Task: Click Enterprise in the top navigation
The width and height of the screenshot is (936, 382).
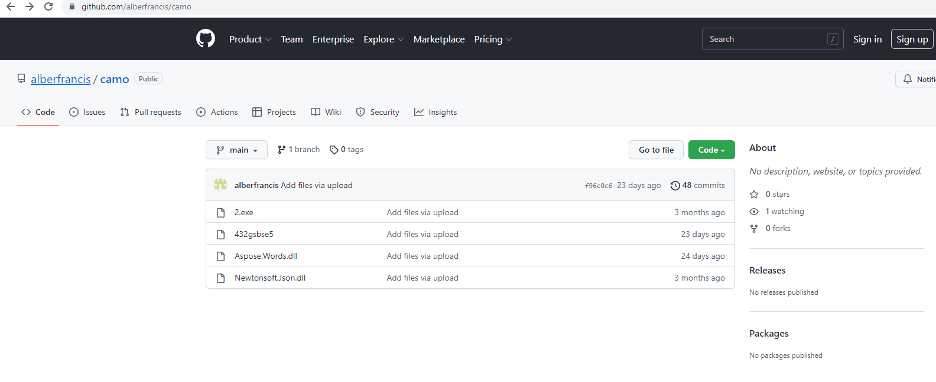Action: (x=333, y=39)
